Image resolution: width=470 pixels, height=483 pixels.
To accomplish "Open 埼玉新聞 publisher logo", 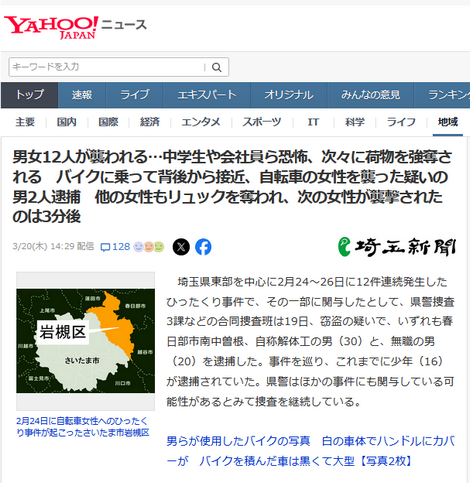I will (396, 247).
